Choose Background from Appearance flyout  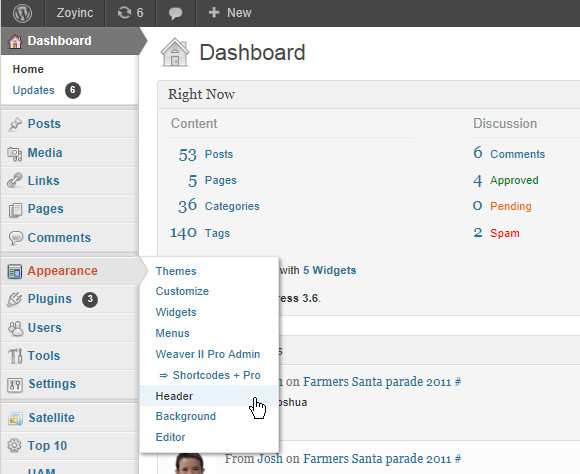pos(185,416)
